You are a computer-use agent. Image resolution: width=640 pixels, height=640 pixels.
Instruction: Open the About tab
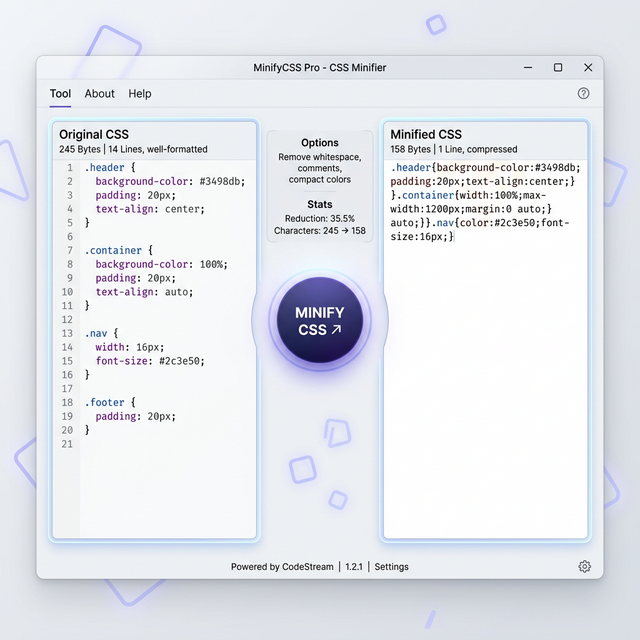99,94
